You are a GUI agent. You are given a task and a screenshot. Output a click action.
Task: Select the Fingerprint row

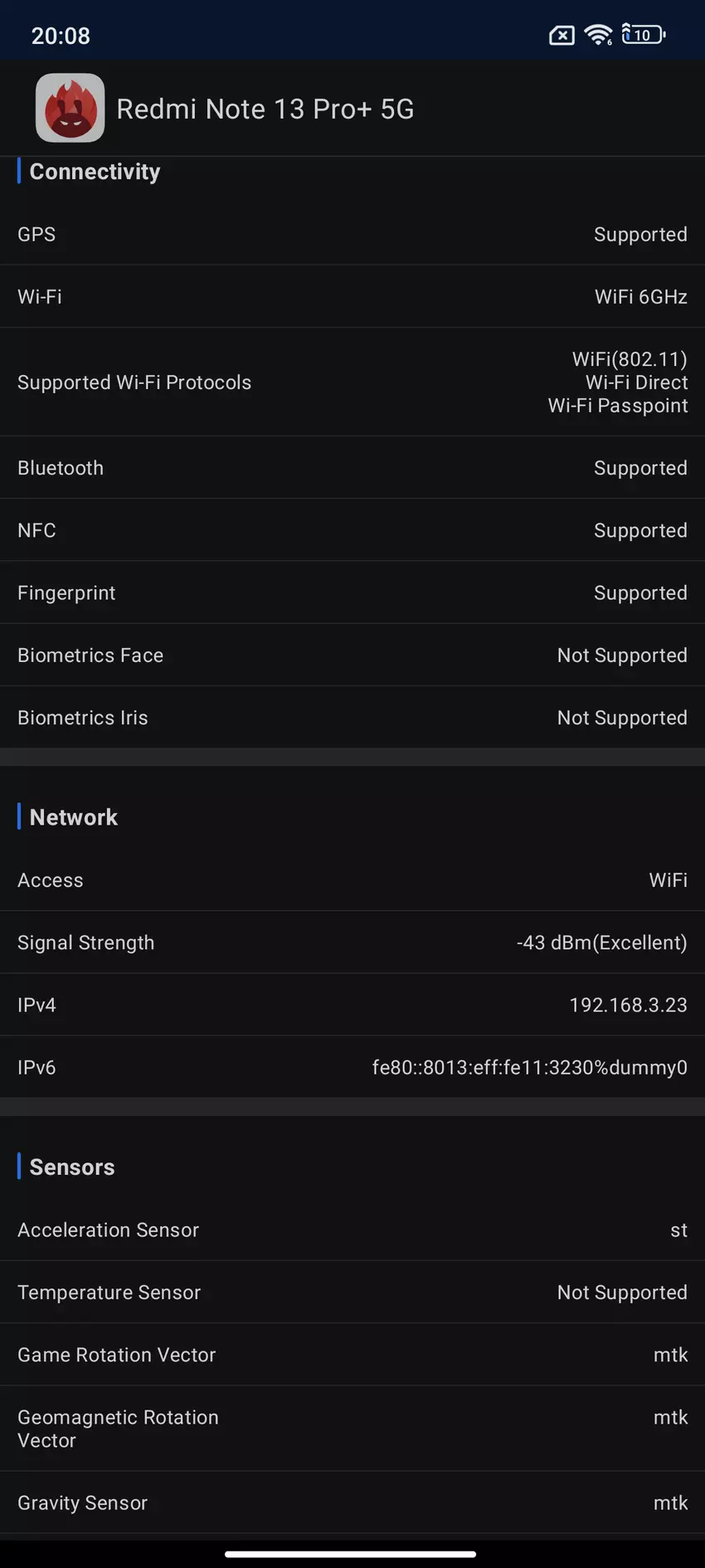coord(352,593)
